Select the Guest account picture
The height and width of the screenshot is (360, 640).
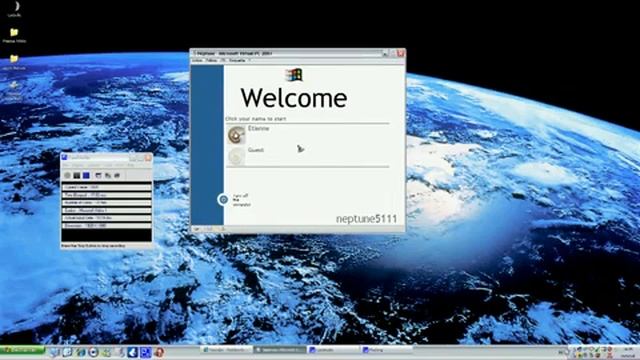point(236,157)
